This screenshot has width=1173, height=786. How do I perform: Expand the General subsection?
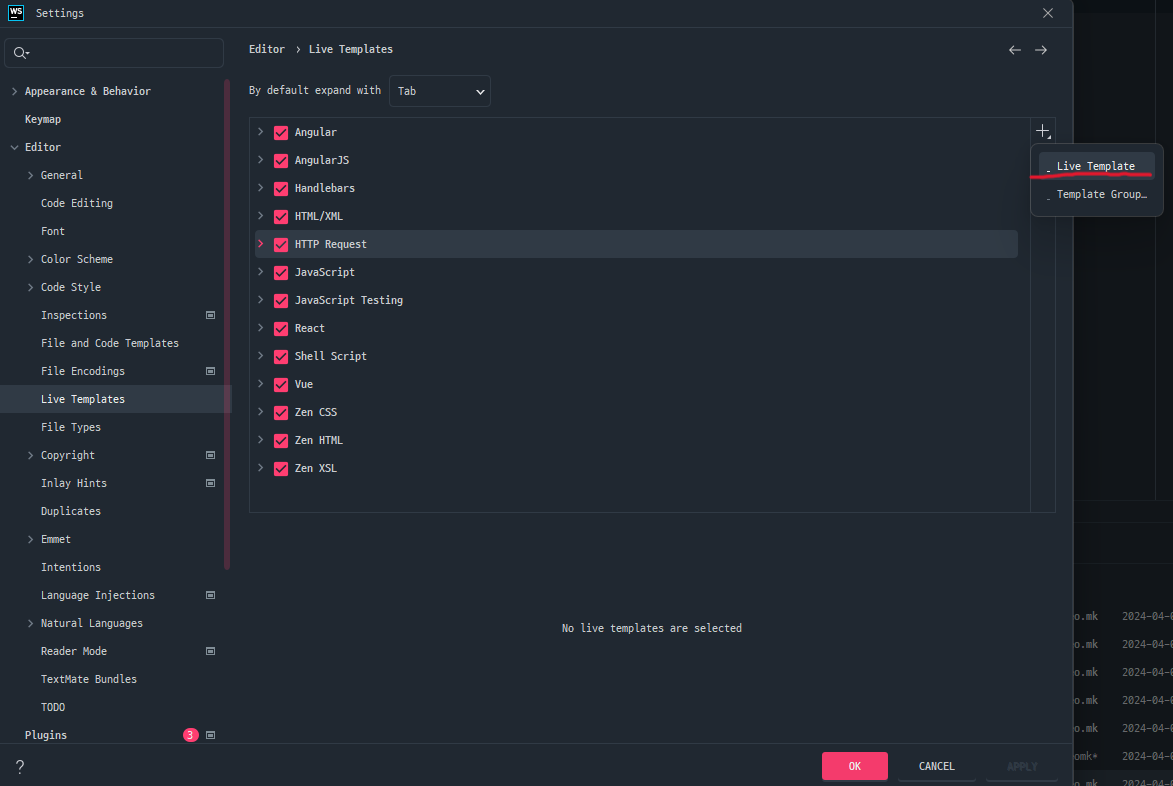point(31,175)
